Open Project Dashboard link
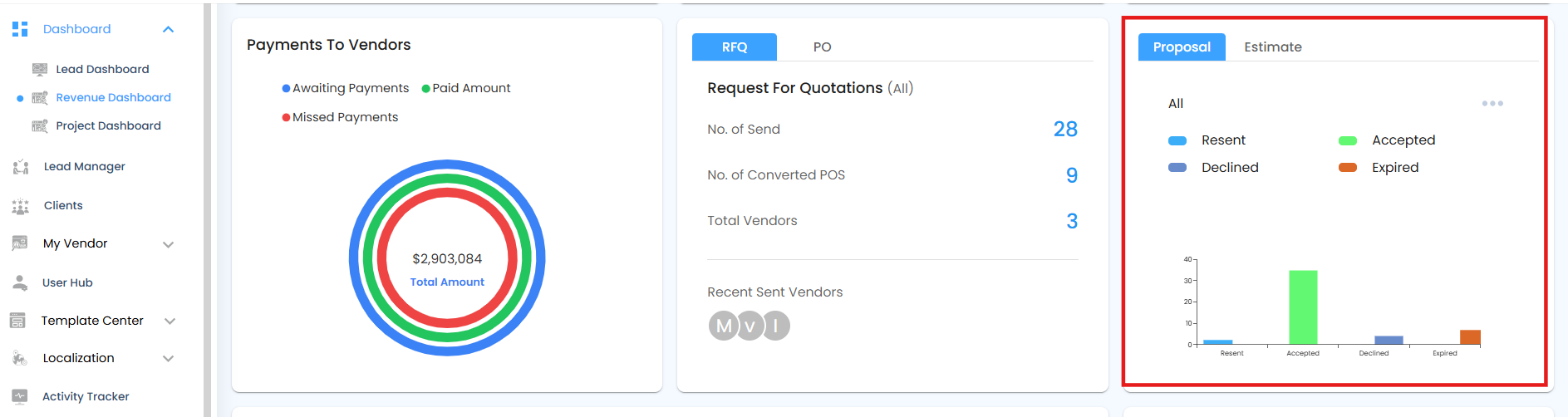The image size is (1568, 417). pos(108,125)
